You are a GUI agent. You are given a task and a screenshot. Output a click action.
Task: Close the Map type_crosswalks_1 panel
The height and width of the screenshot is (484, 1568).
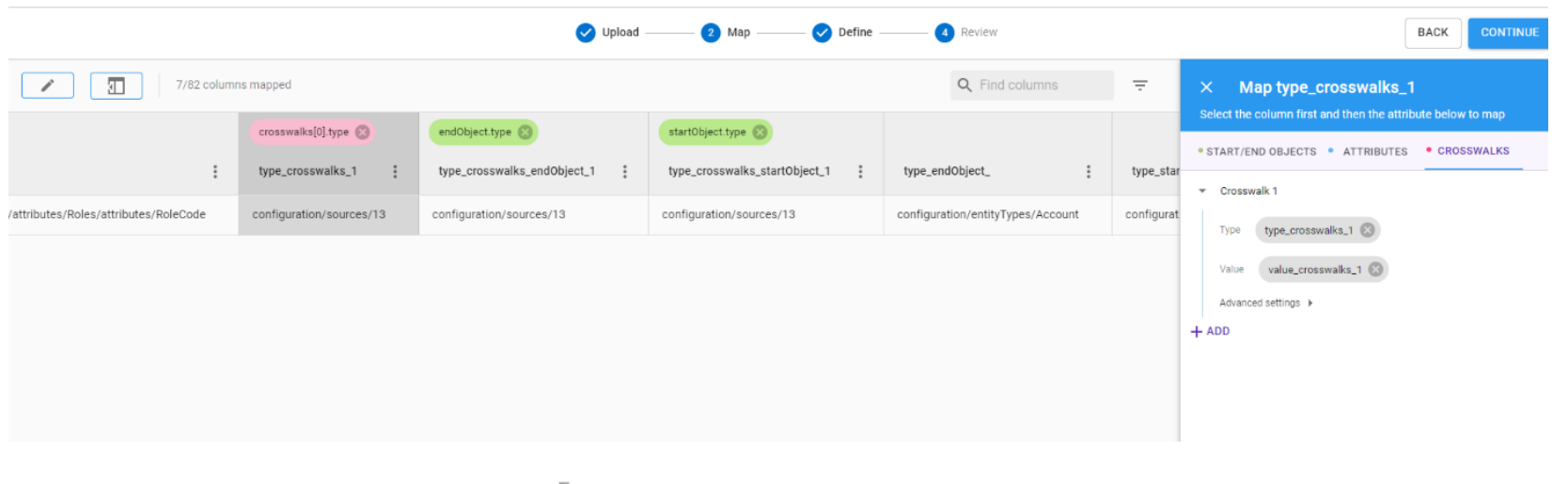pyautogui.click(x=1207, y=87)
